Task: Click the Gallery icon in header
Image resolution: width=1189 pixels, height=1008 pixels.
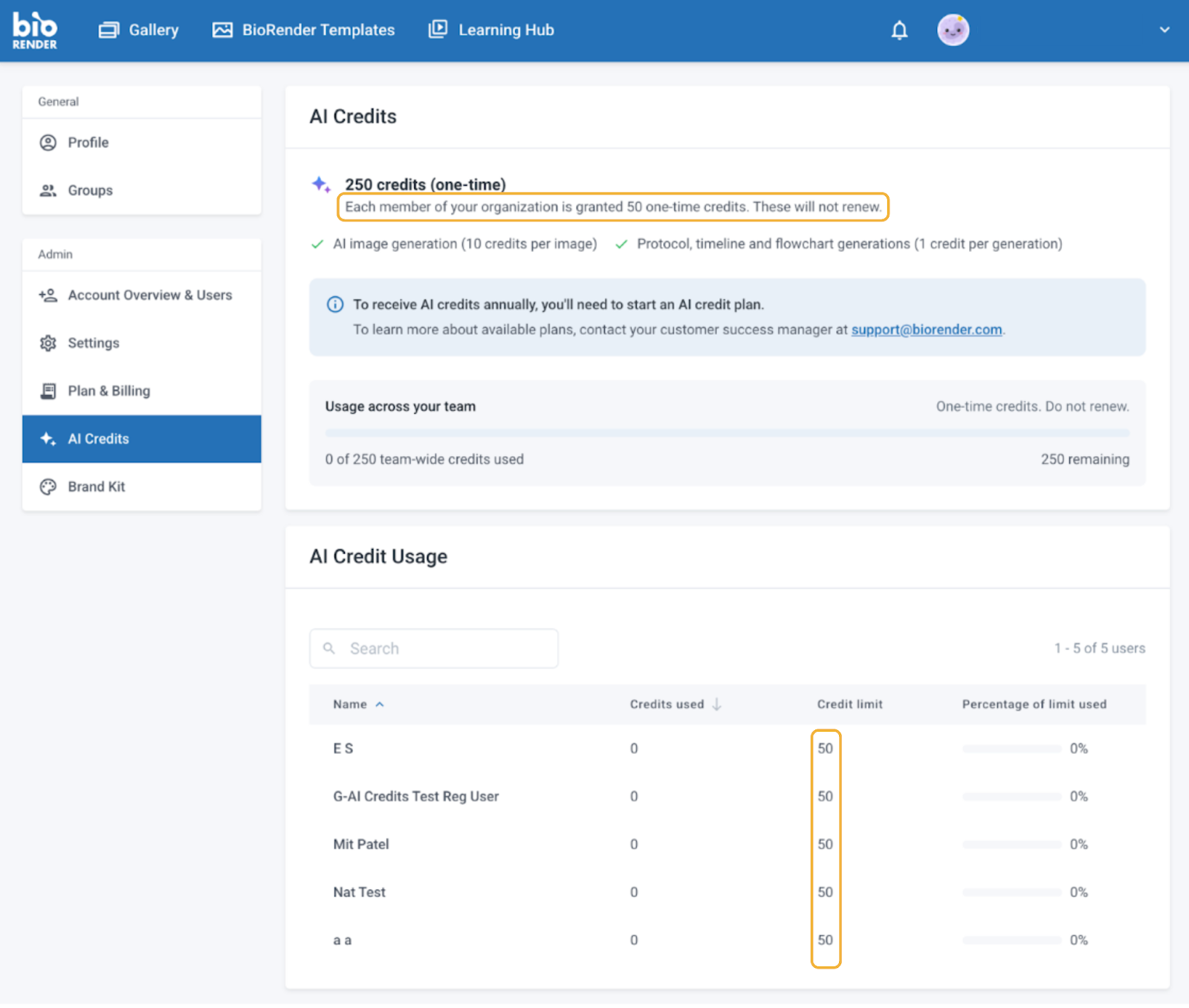Action: [109, 30]
